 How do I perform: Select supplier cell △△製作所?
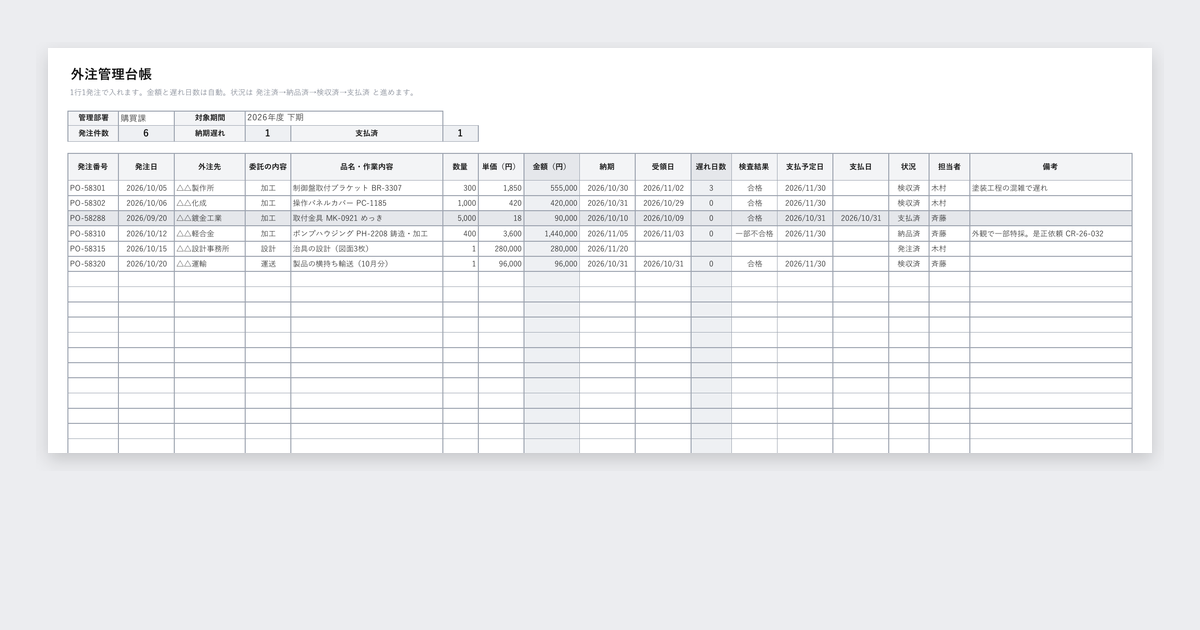pyautogui.click(x=209, y=188)
